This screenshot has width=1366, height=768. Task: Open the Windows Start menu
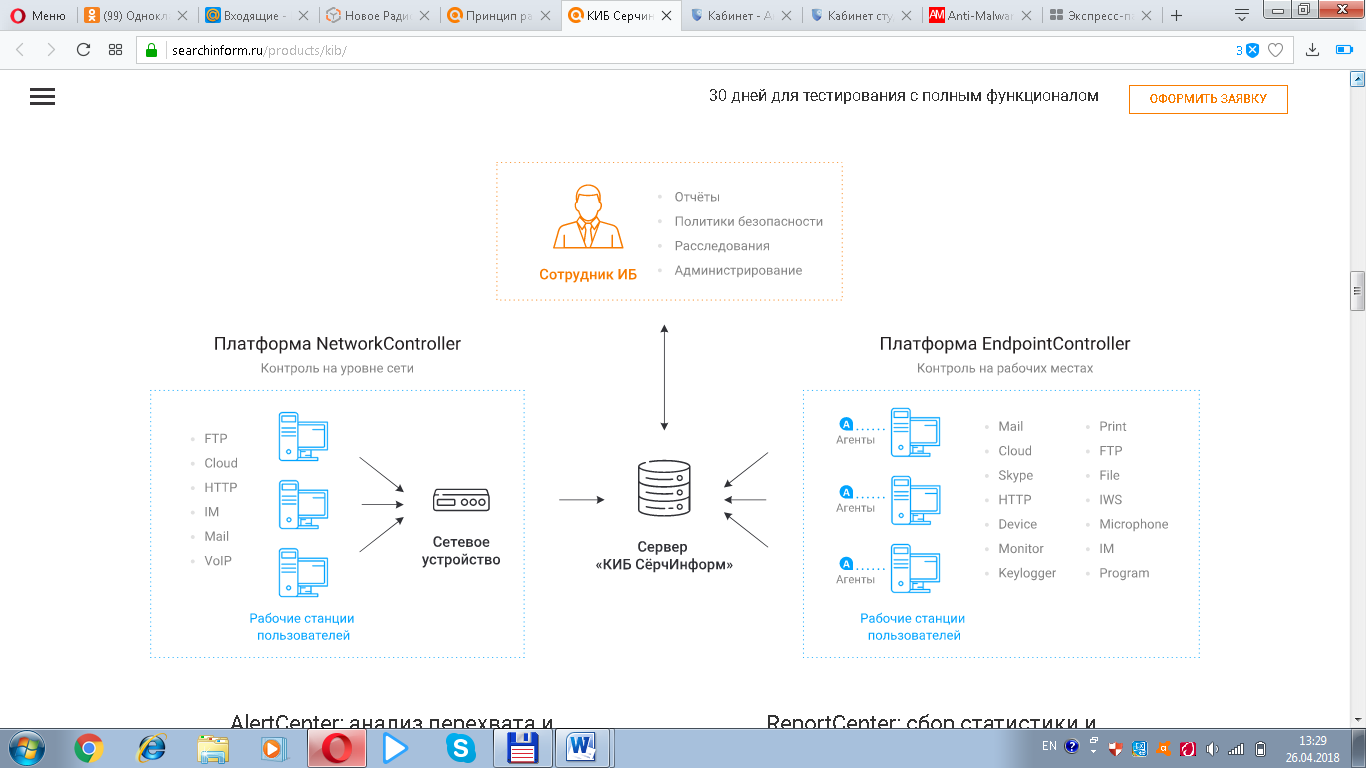27,748
